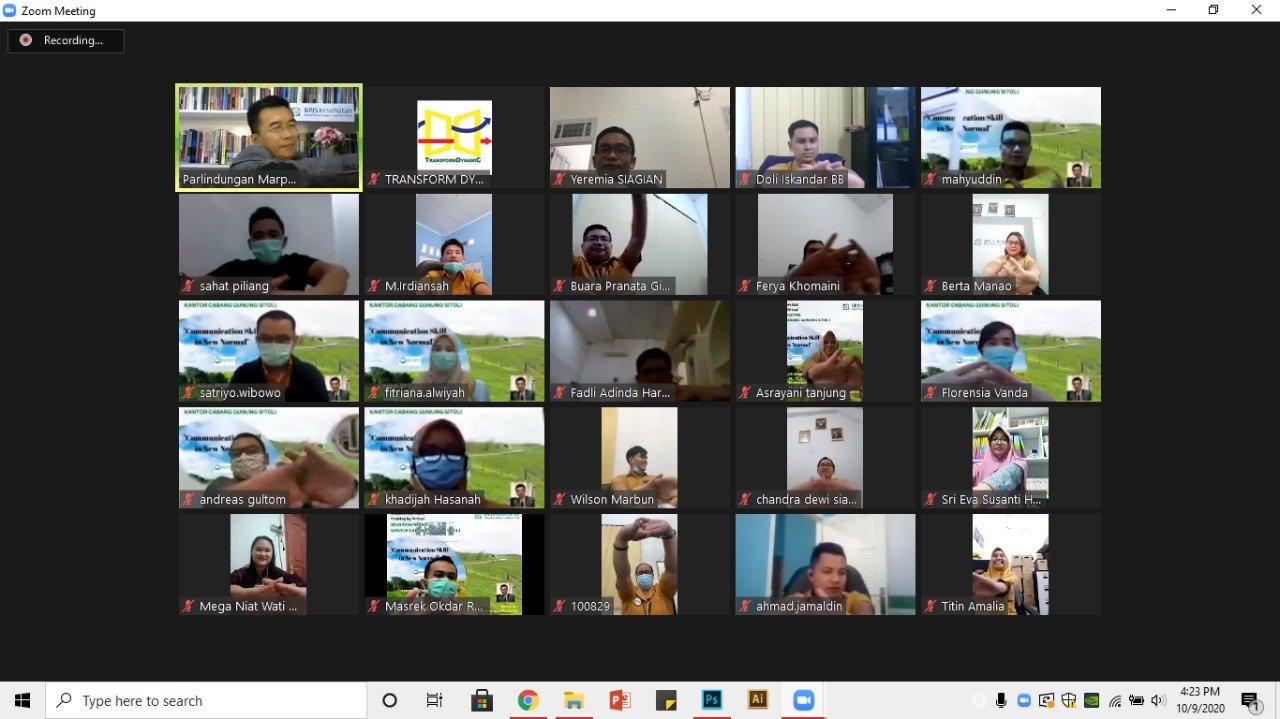
Task: Click the Cortana circle icon
Action: [390, 700]
